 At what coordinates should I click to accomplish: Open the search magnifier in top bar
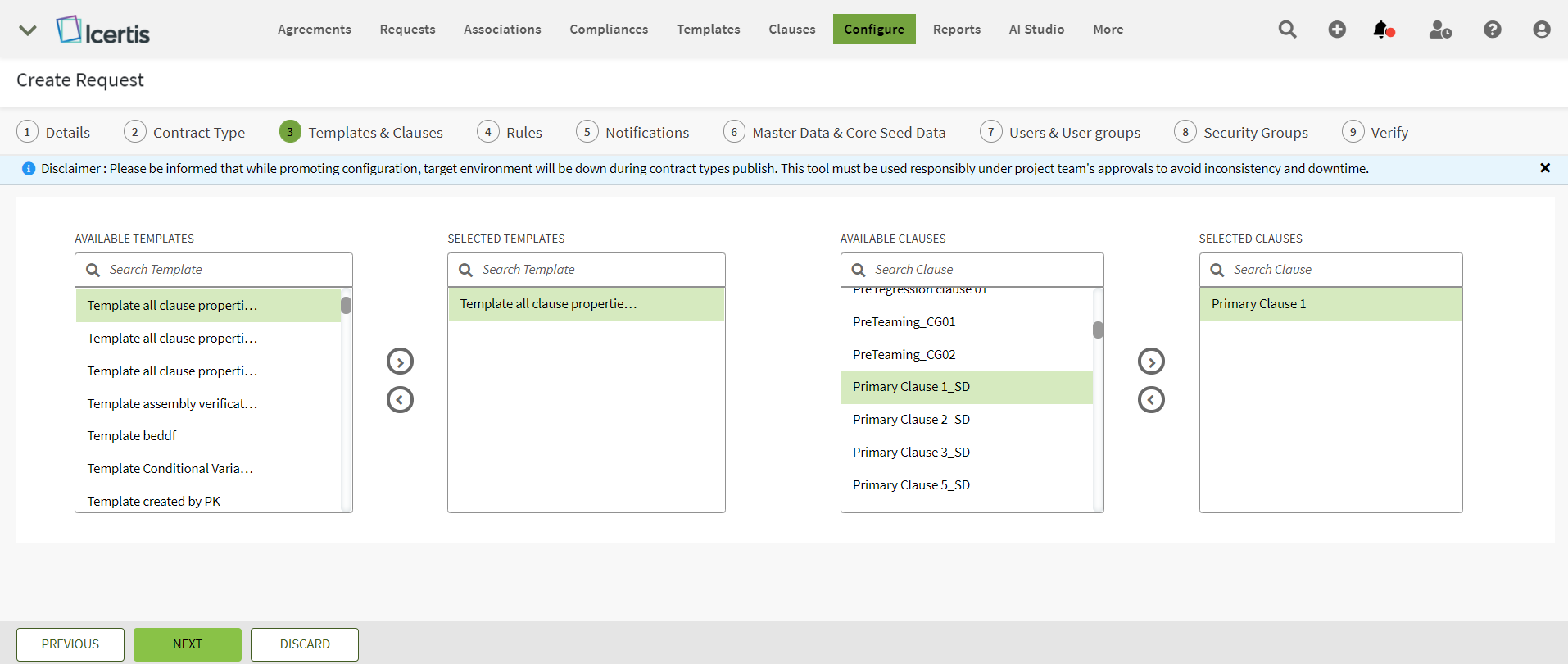(1287, 30)
